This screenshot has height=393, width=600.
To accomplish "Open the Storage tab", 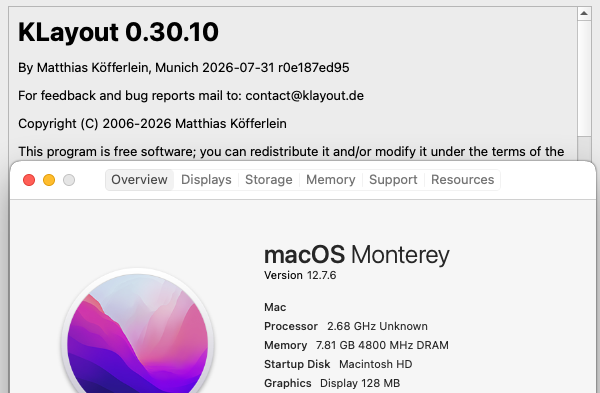I will coord(269,179).
